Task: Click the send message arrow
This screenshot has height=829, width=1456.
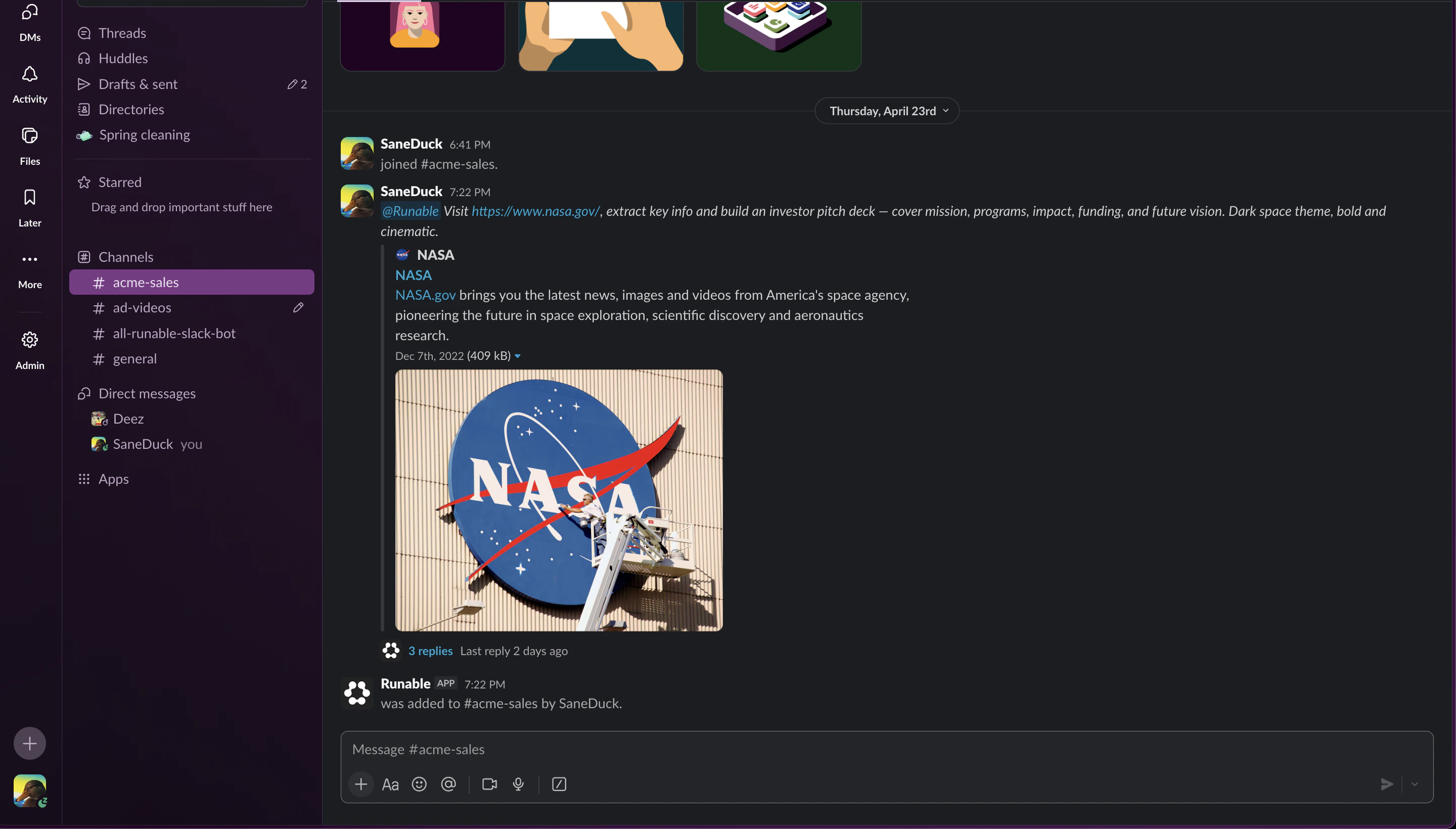Action: tap(1387, 784)
